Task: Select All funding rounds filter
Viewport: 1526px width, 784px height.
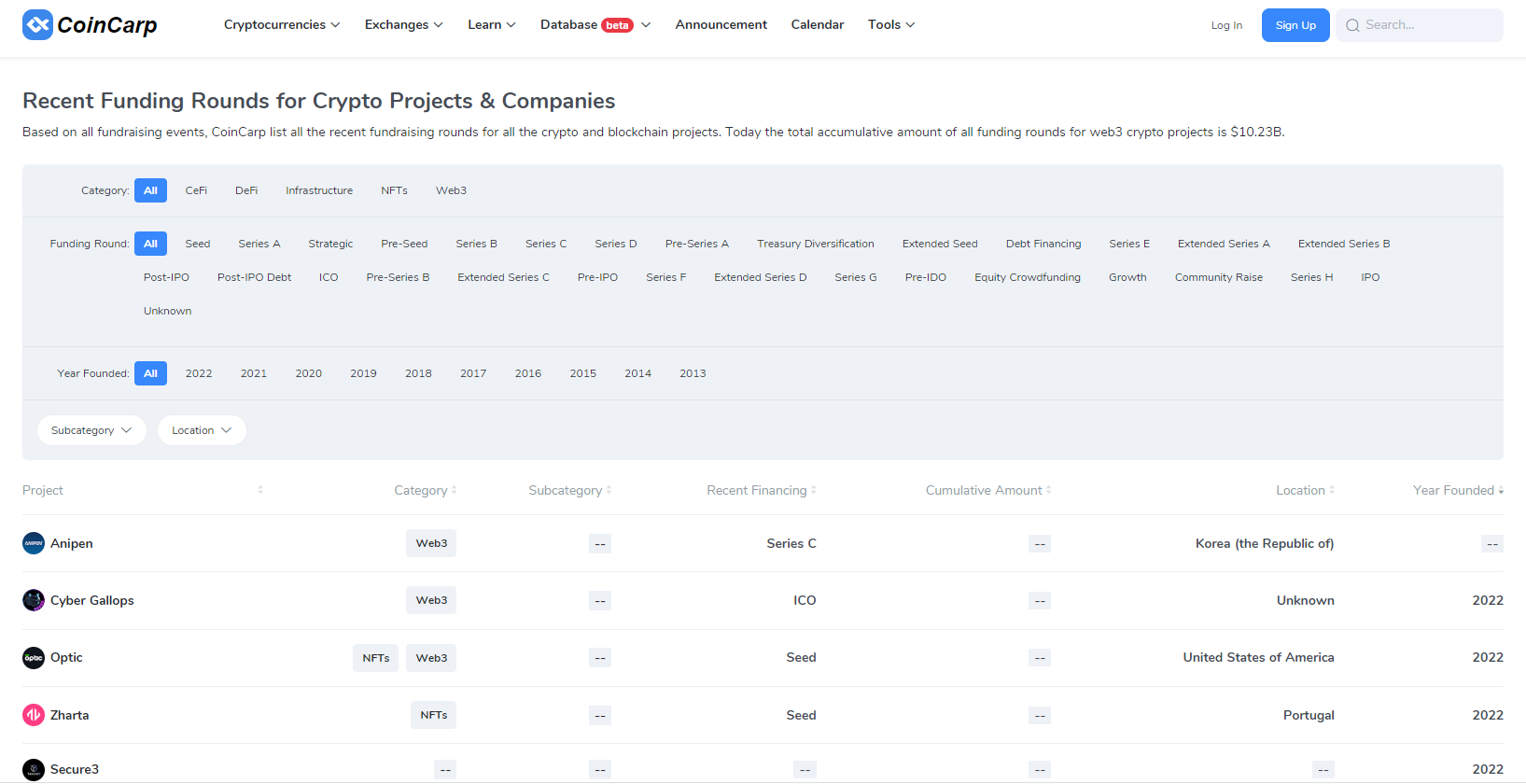Action: (150, 244)
